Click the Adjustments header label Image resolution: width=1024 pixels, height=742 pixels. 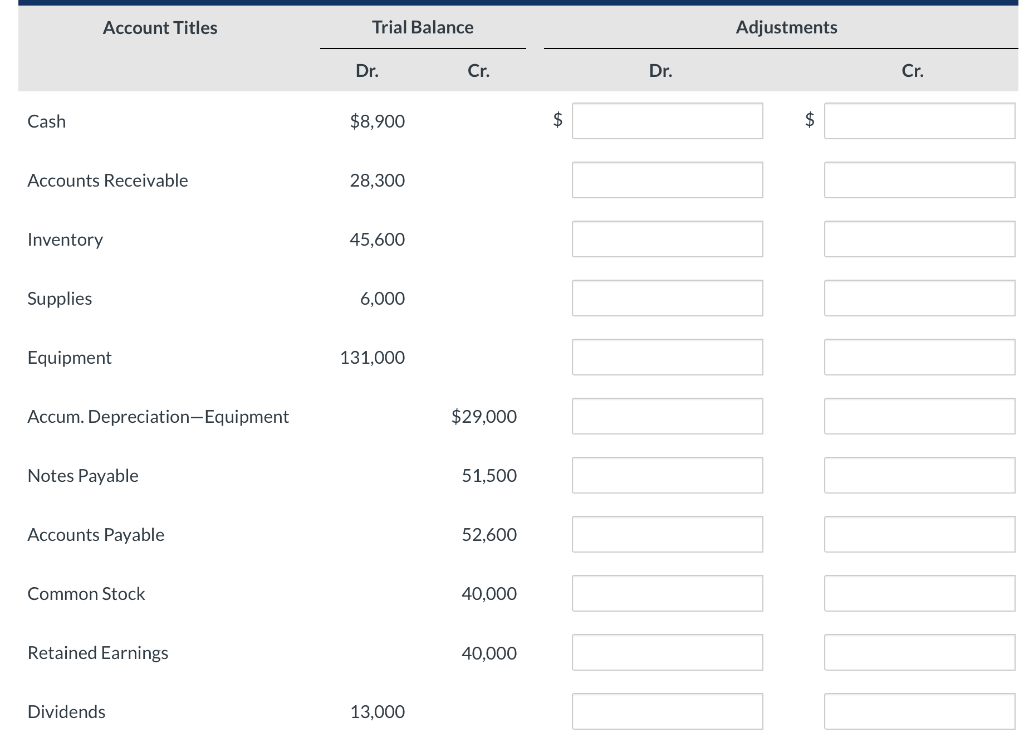click(x=786, y=27)
